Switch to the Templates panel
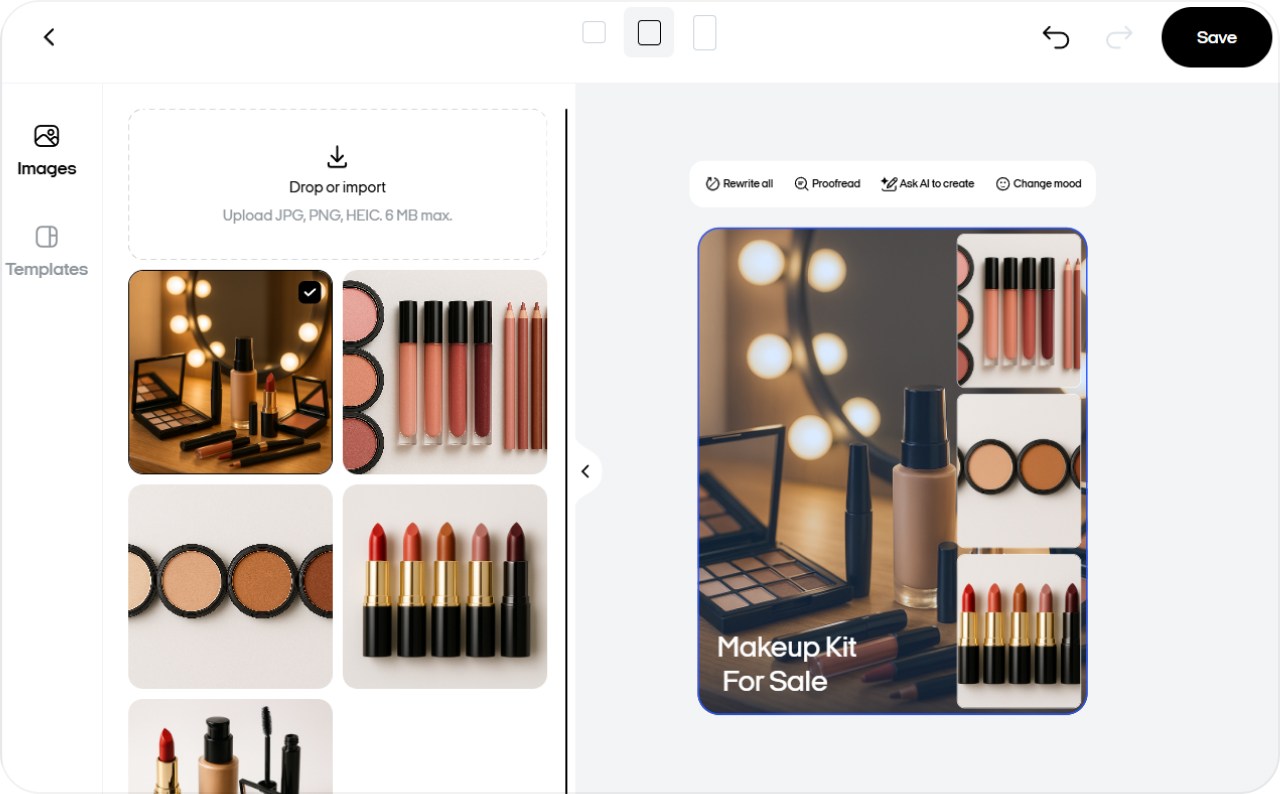This screenshot has height=794, width=1280. [x=46, y=249]
